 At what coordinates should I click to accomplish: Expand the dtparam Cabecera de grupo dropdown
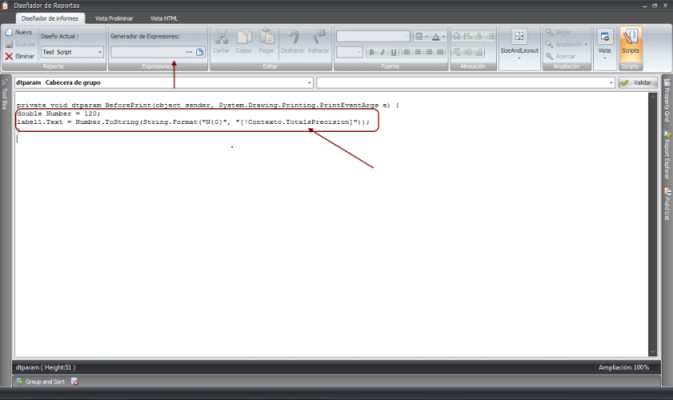click(x=310, y=83)
